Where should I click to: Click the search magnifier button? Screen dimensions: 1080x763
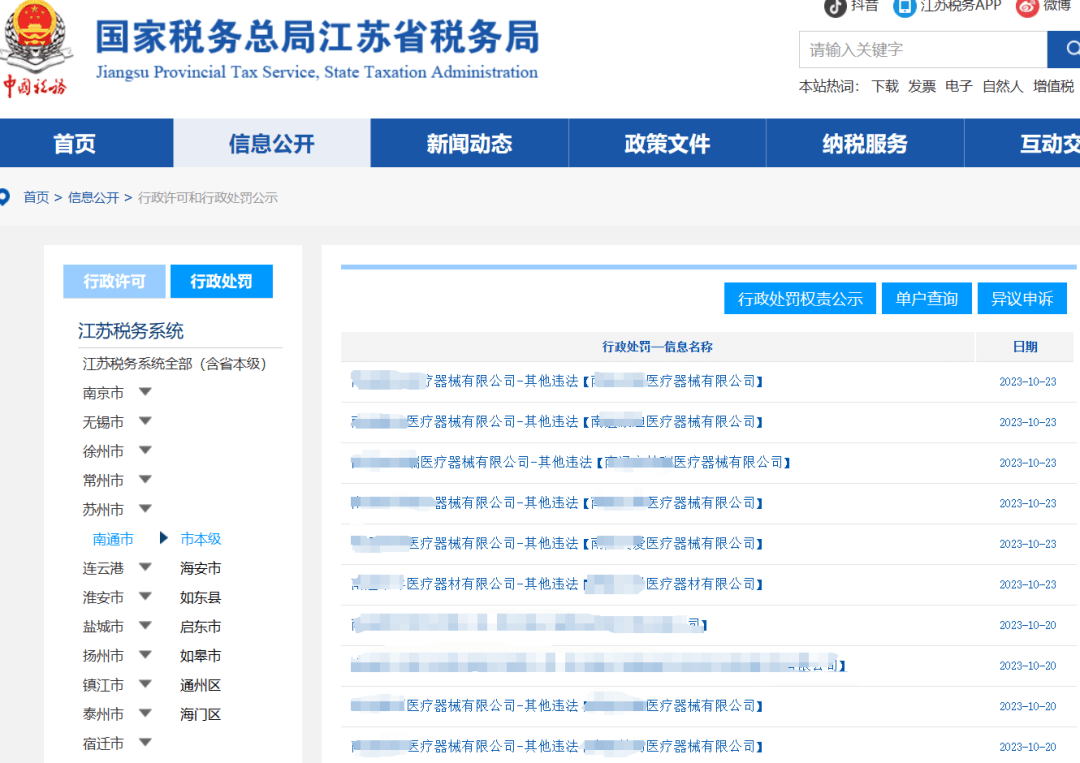pyautogui.click(x=1066, y=50)
